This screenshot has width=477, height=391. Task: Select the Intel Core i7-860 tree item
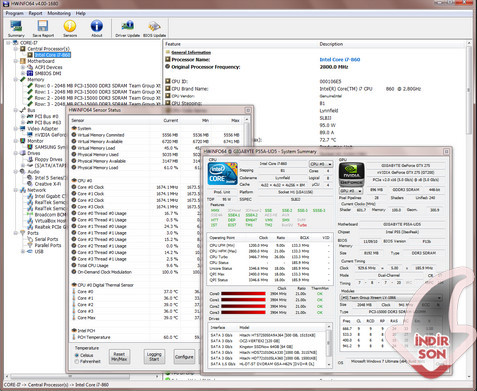(52, 55)
